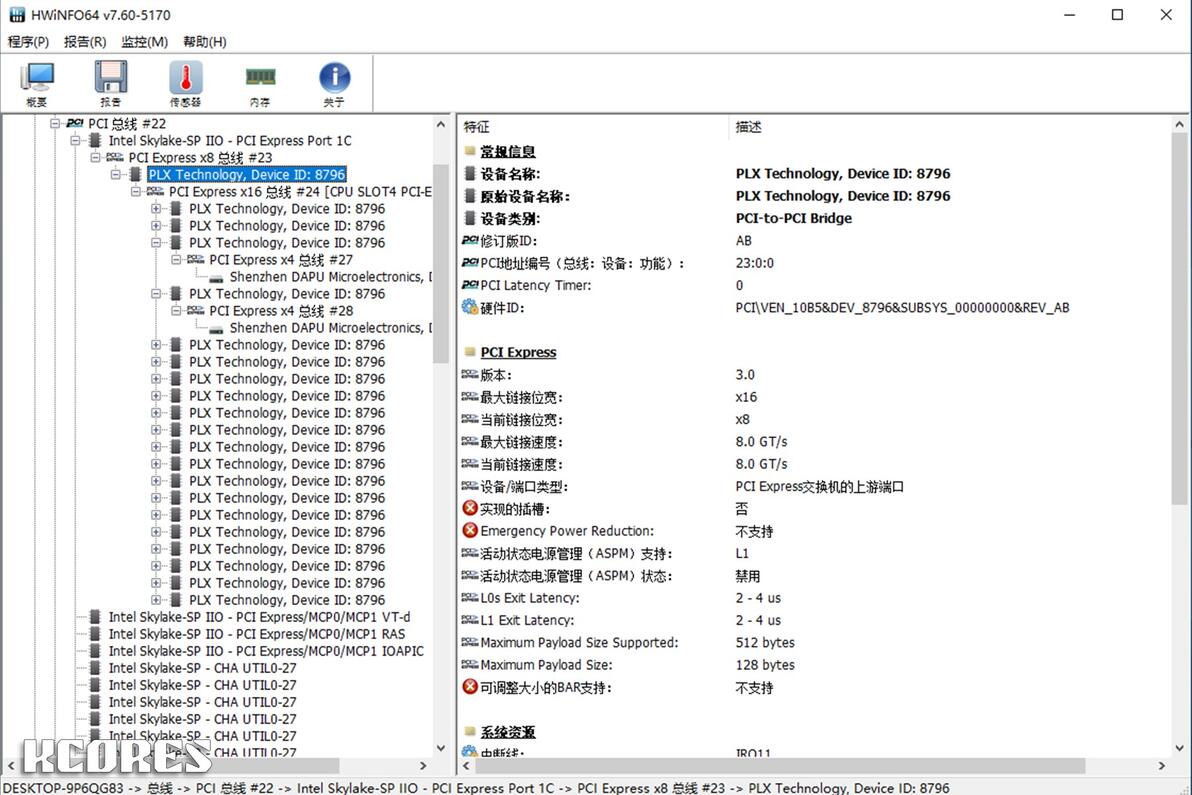Collapse the PCI Express x8 总线 #23 node
Viewport: 1192px width, 795px height.
click(95, 157)
